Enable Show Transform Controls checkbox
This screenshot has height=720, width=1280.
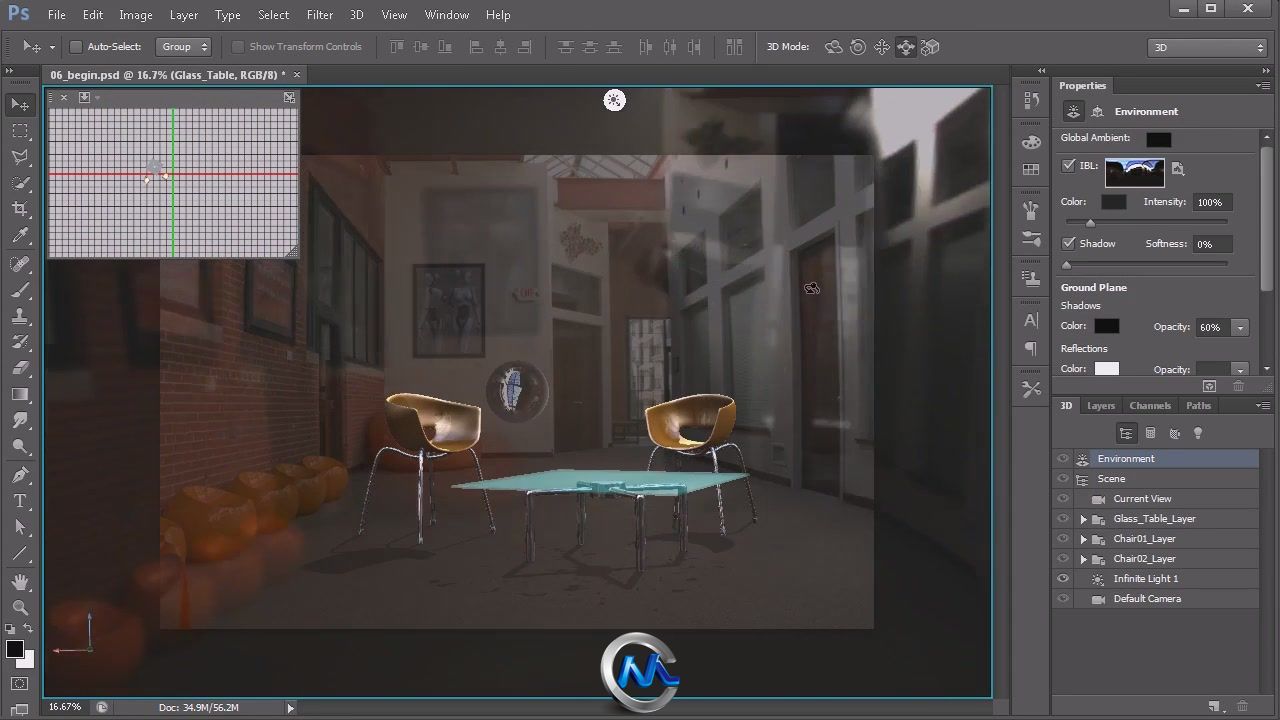click(238, 47)
